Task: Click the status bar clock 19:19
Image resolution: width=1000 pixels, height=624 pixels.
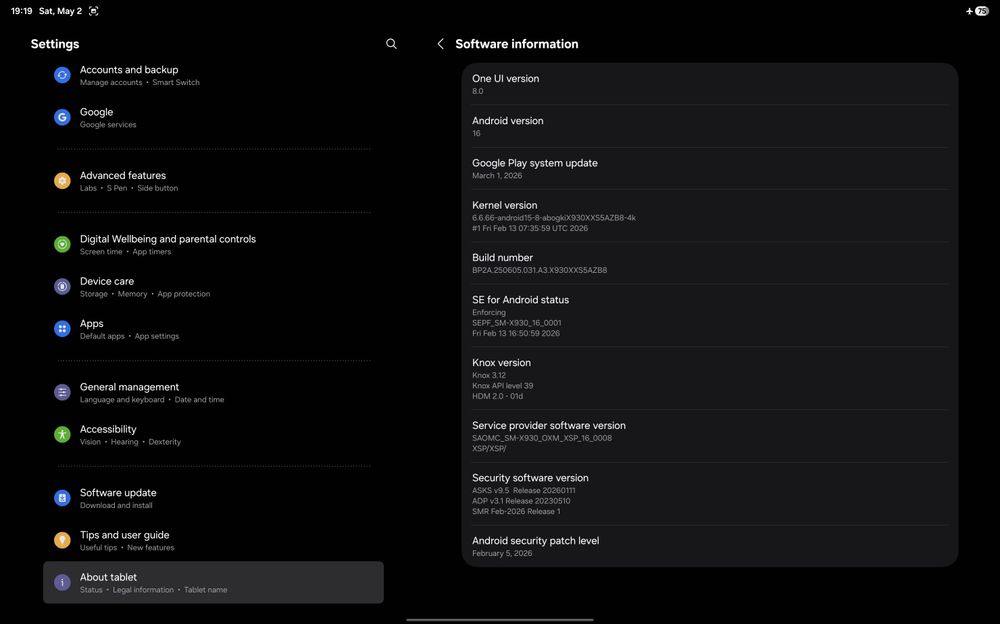Action: 22,11
